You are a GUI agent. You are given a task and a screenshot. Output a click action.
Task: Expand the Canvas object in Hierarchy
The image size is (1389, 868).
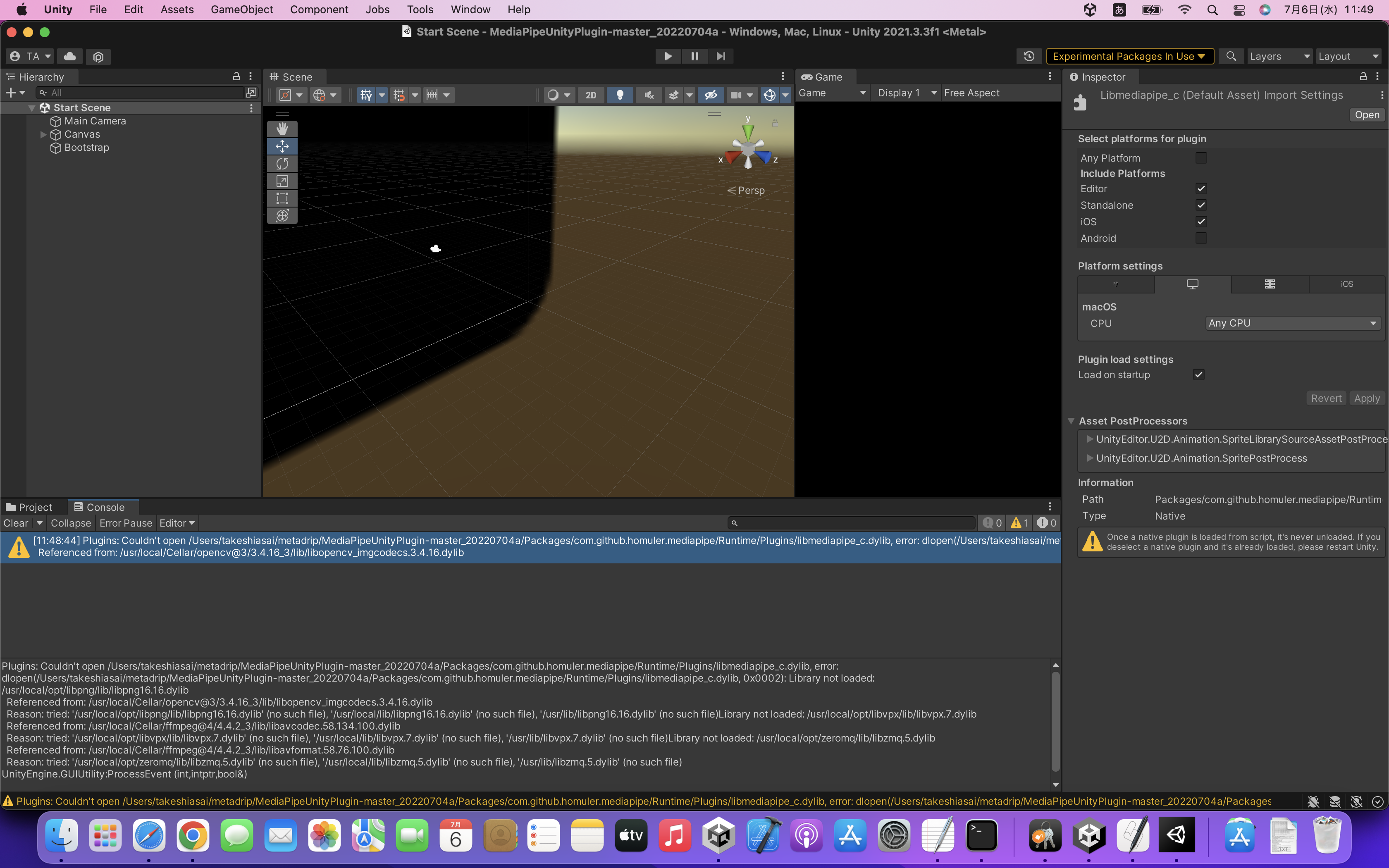pos(43,134)
